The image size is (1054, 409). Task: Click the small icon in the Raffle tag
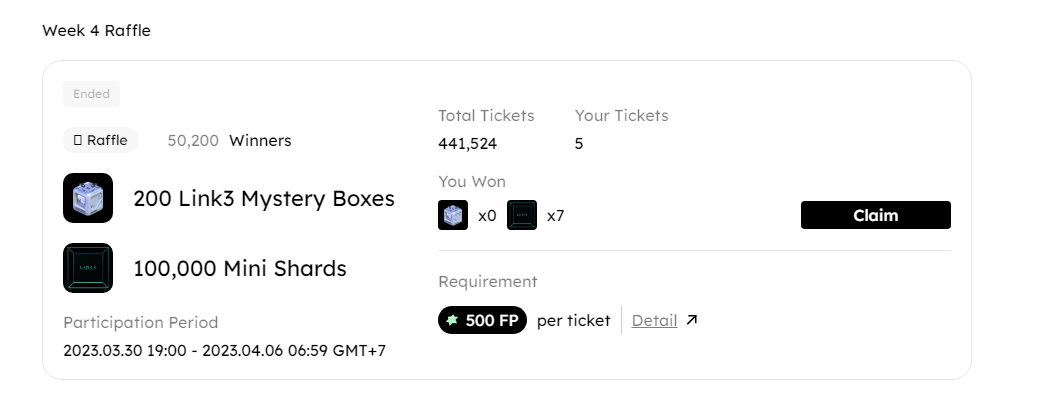point(77,140)
